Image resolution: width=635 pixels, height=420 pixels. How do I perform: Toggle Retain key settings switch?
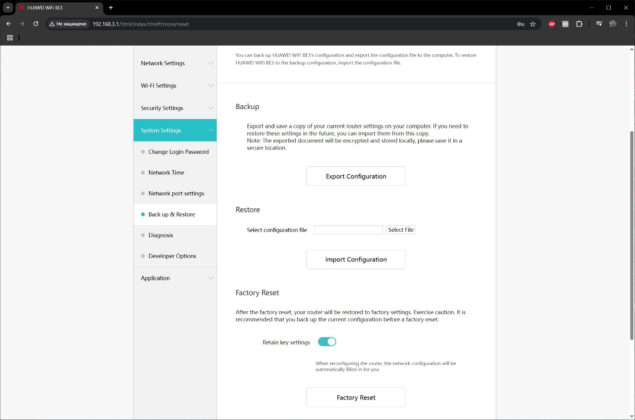pos(327,342)
